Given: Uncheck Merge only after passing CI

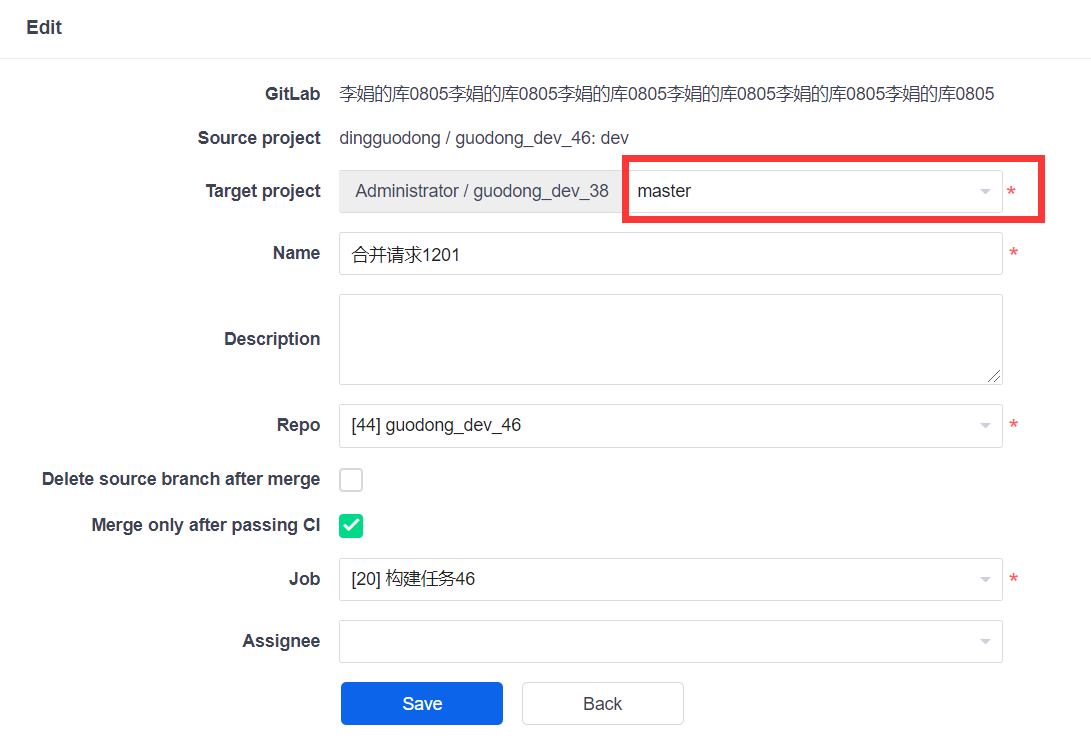Looking at the screenshot, I should click(x=351, y=526).
